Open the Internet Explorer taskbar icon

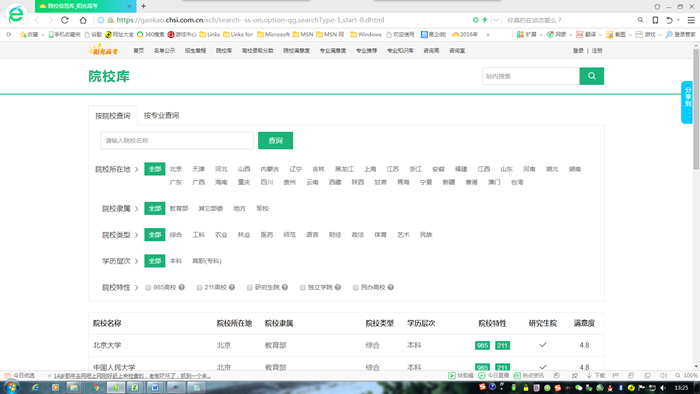click(35, 388)
